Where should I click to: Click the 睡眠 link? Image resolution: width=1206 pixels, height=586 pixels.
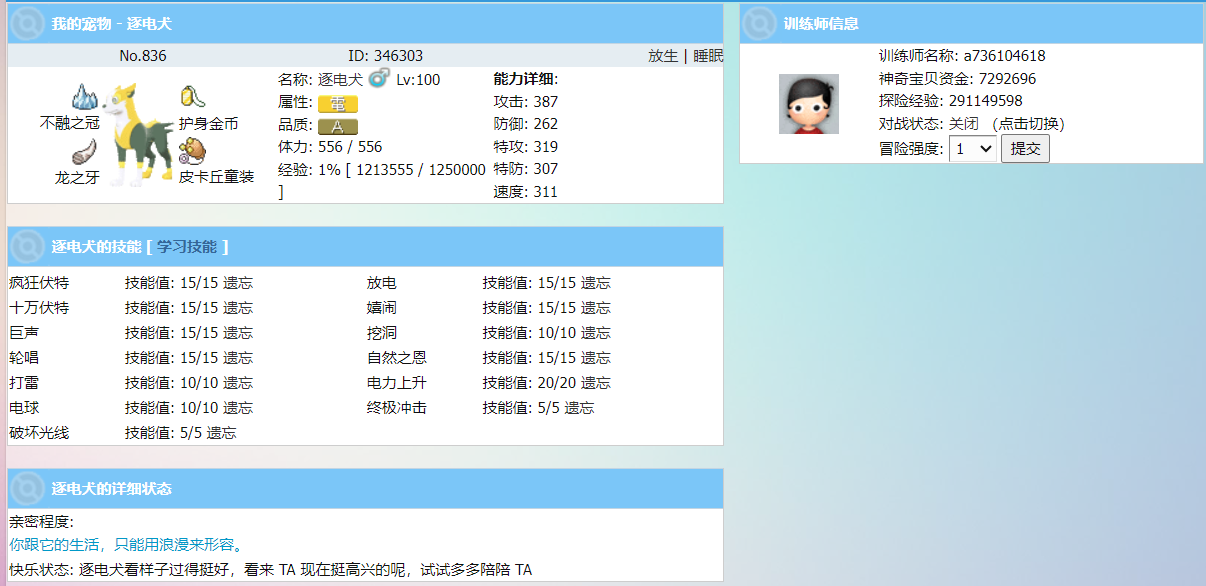(x=708, y=56)
